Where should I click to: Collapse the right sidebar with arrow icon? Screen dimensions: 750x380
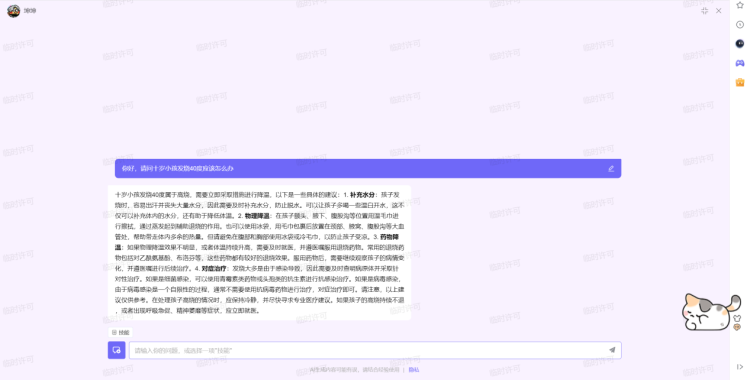click(x=740, y=367)
